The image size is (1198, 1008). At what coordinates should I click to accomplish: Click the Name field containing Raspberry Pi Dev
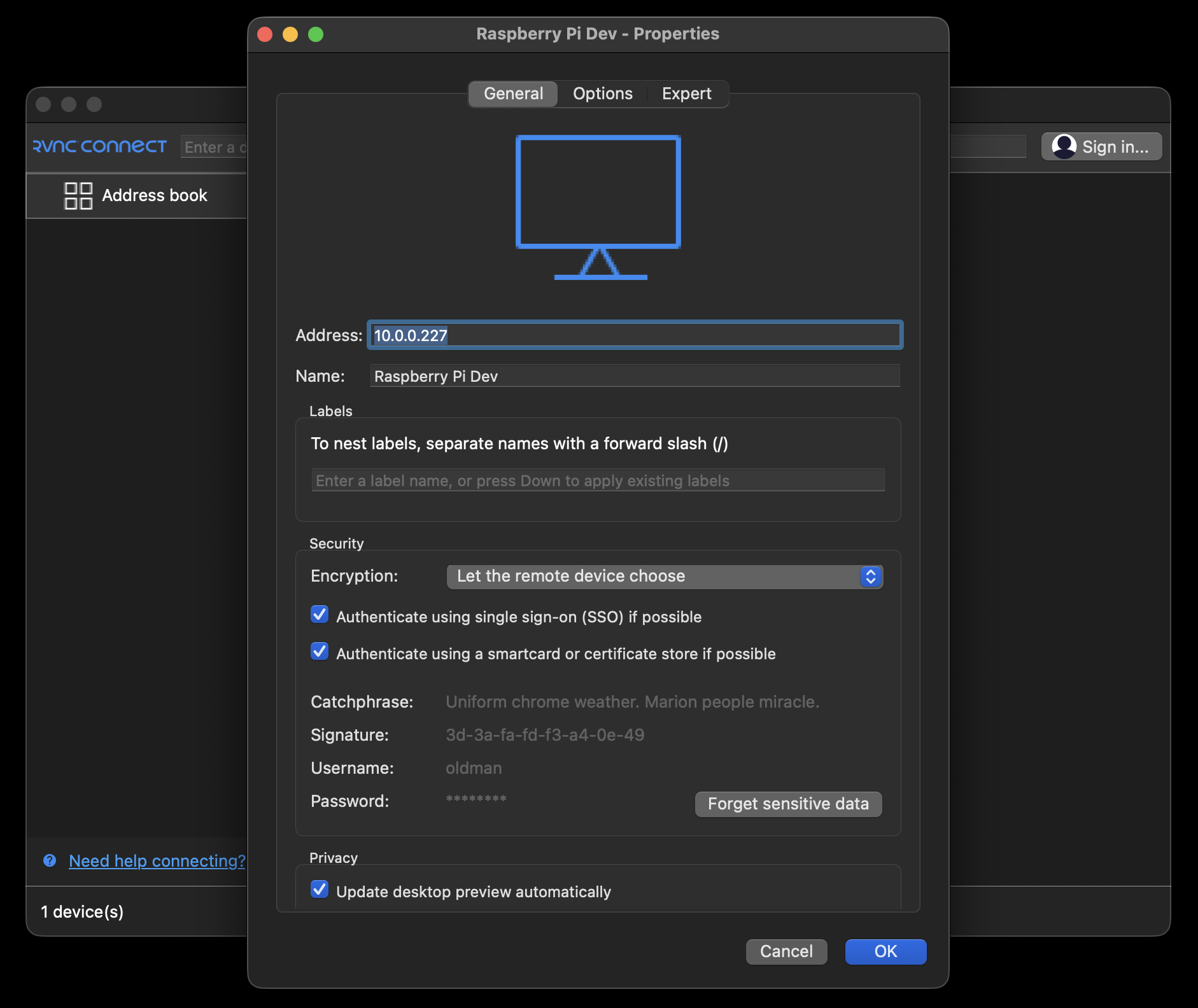pos(634,376)
